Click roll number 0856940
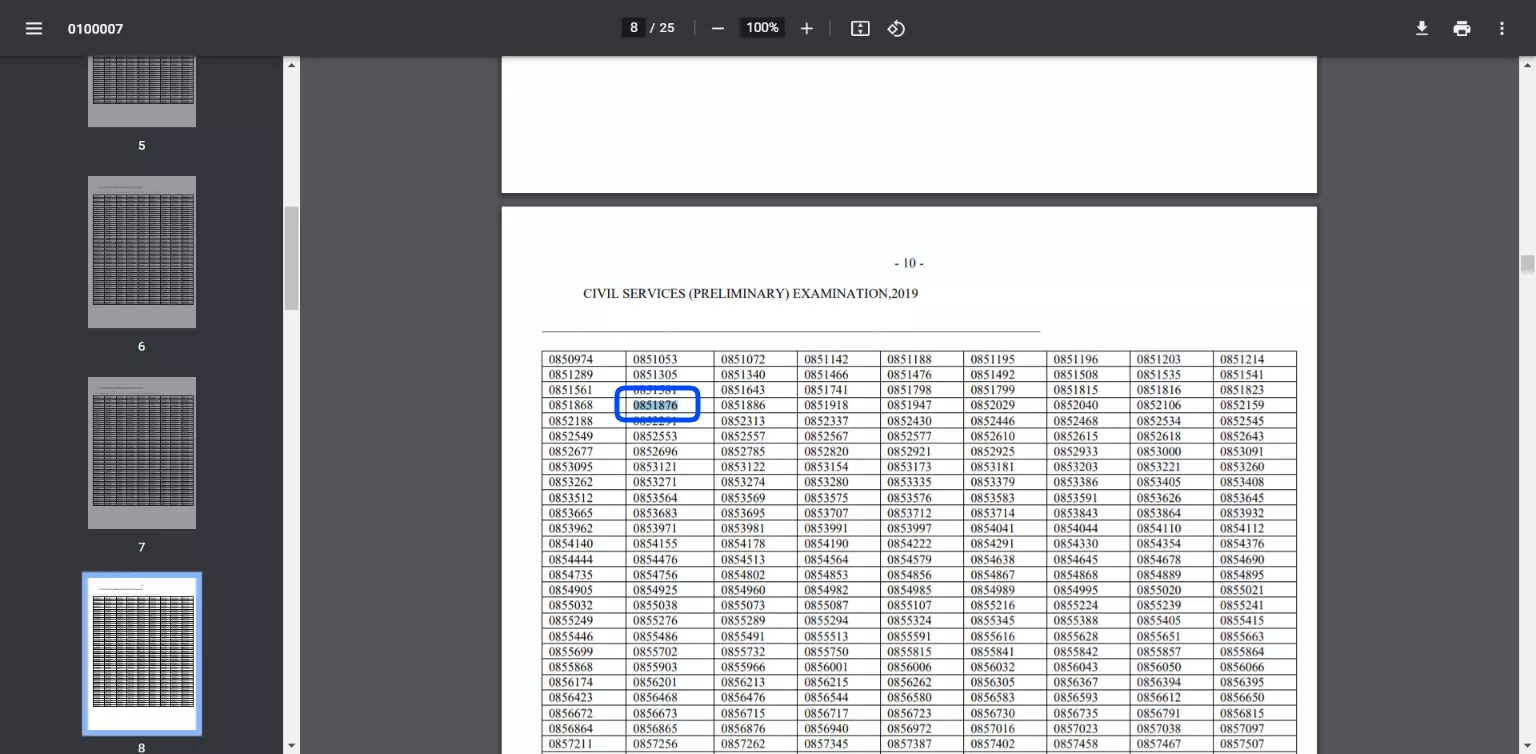 click(x=826, y=729)
